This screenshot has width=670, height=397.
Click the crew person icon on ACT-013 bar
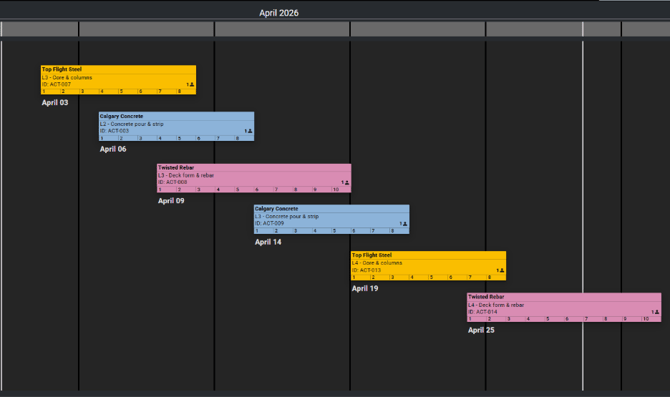[502, 271]
